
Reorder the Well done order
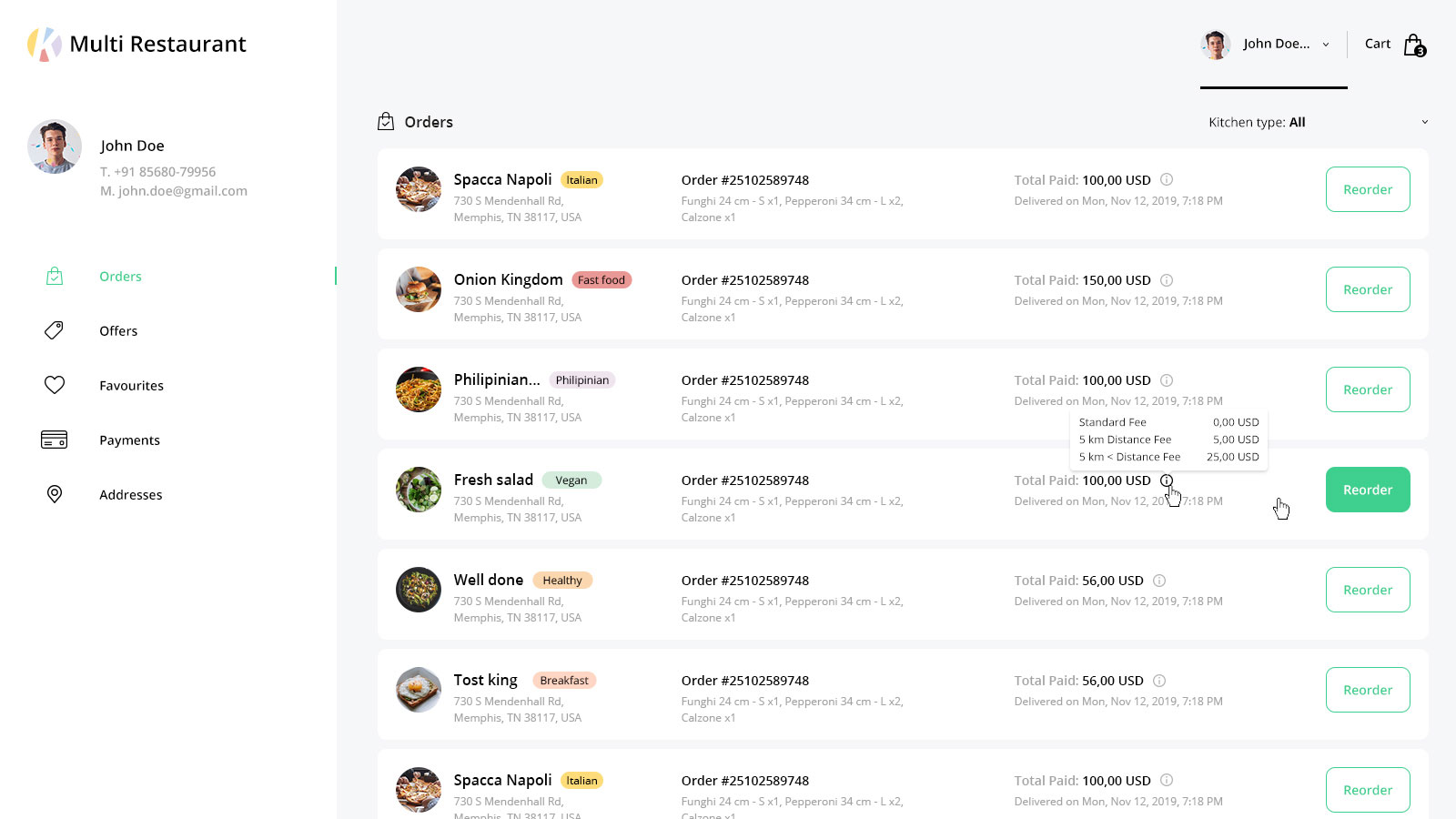(1368, 590)
